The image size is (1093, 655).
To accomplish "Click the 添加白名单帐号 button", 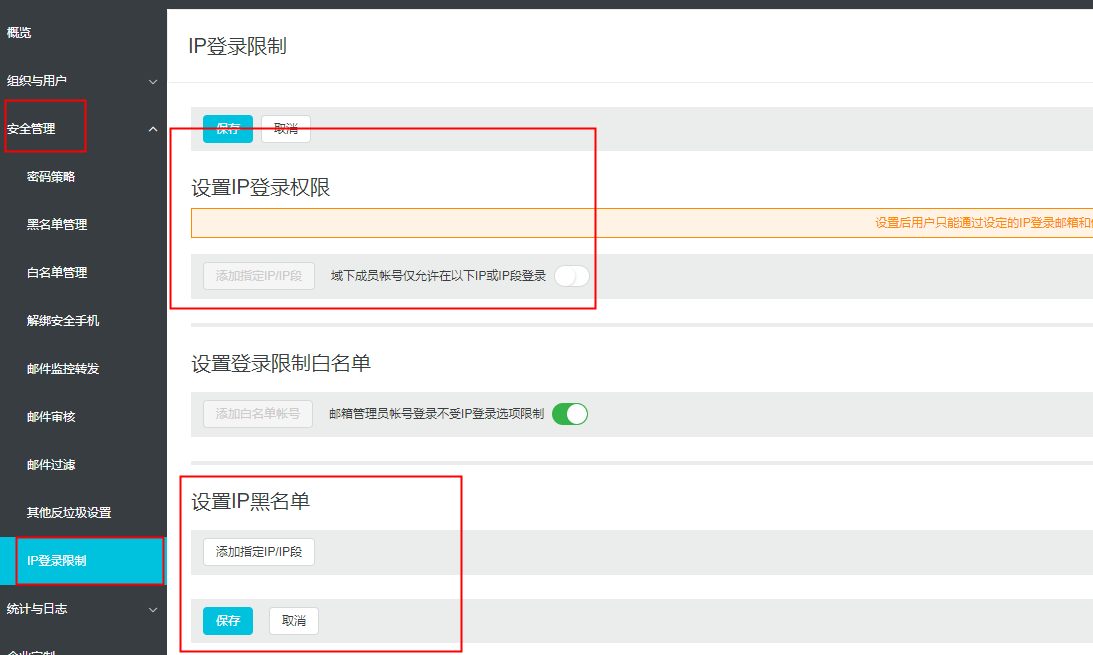I will 258,414.
